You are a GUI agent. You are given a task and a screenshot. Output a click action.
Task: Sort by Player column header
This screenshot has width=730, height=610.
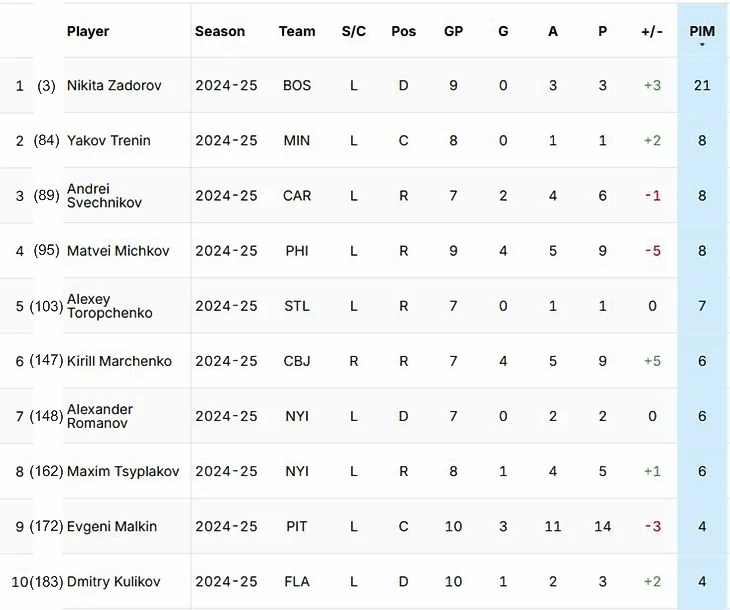88,31
